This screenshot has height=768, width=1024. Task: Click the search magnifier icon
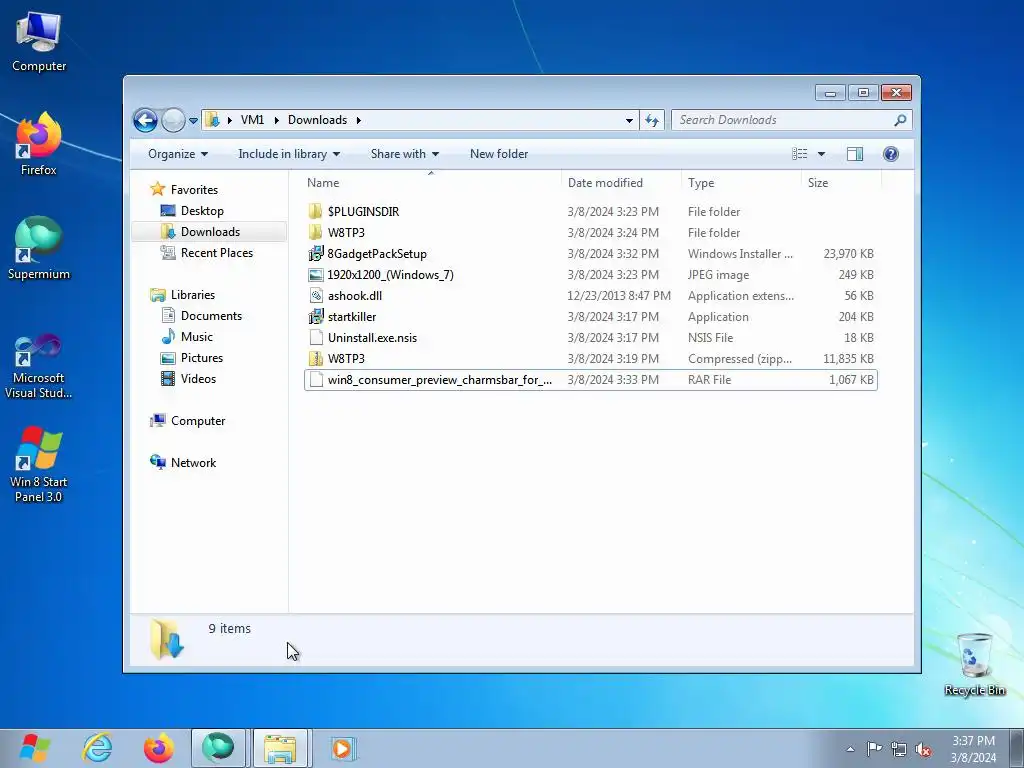901,120
